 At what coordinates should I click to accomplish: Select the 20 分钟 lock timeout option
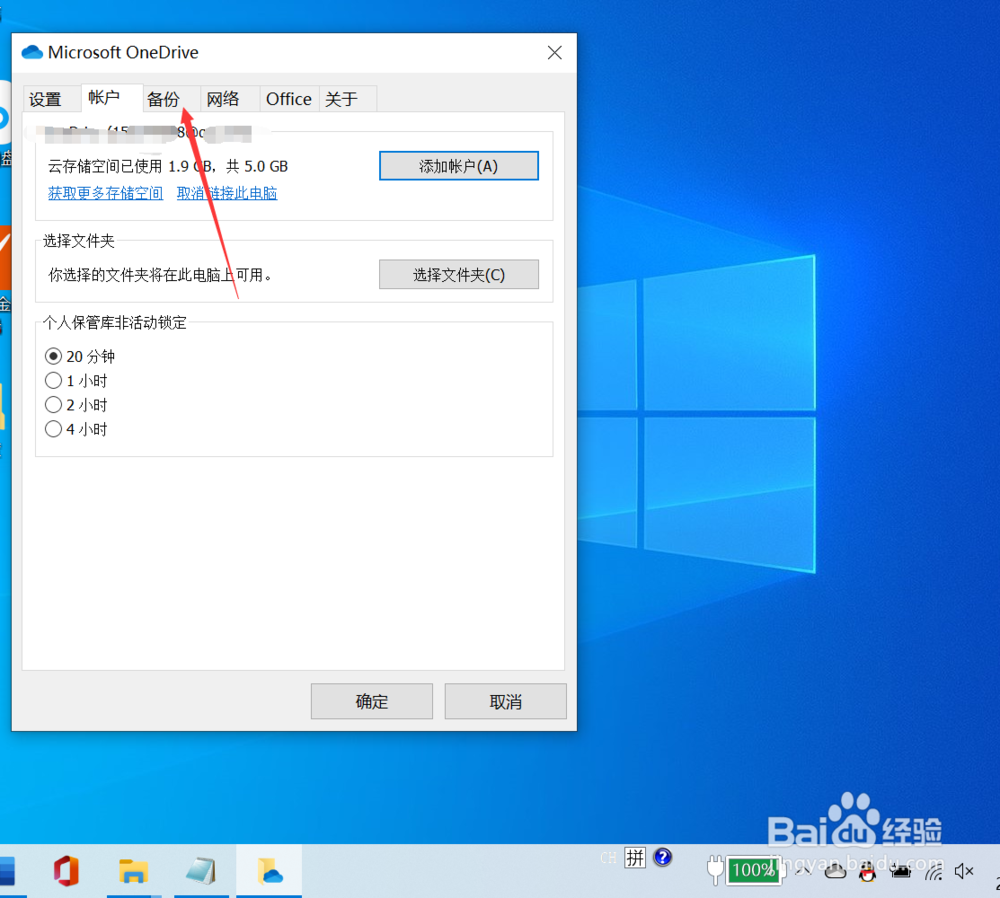(x=80, y=356)
